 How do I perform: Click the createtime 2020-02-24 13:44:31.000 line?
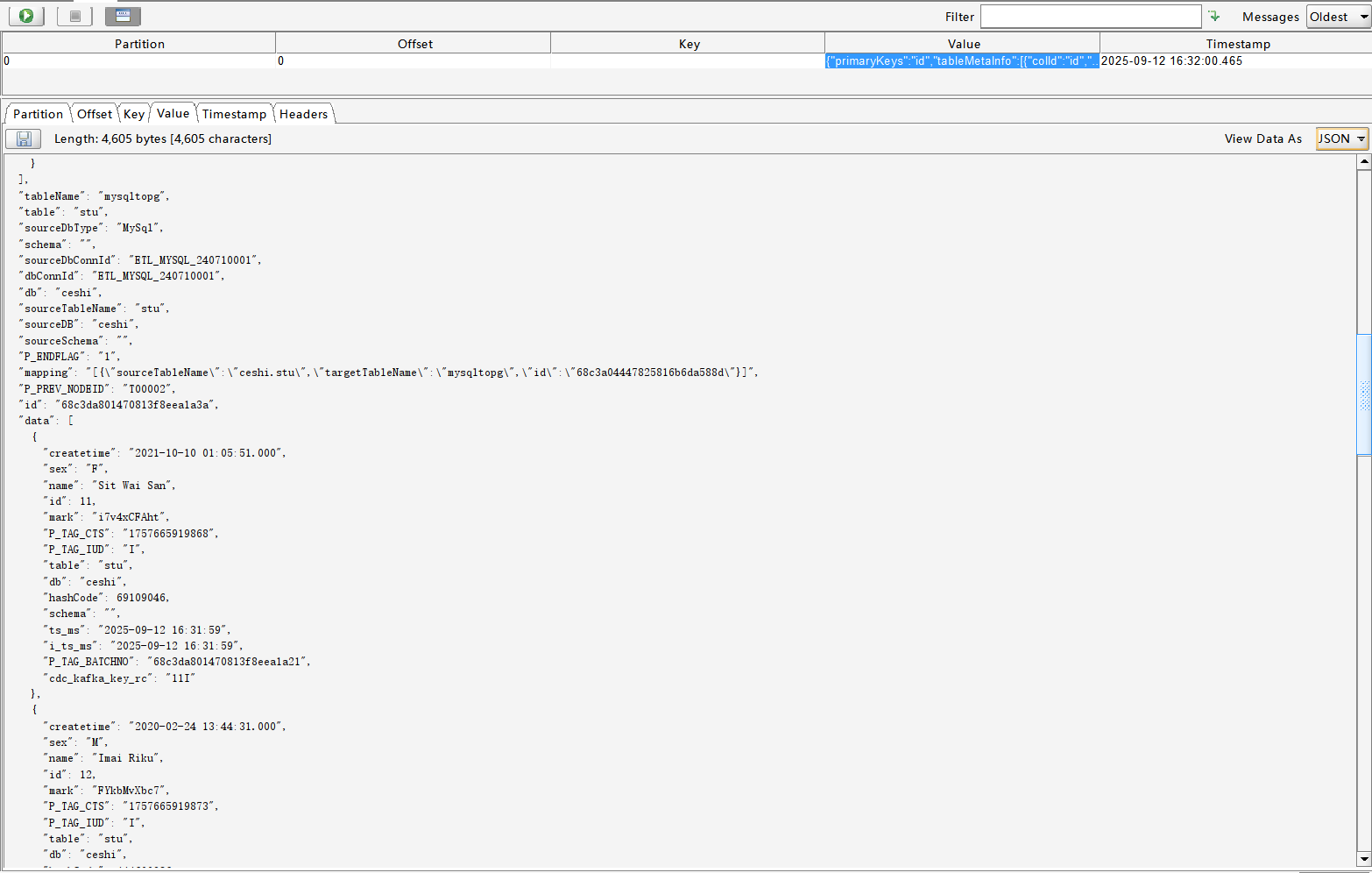165,727
